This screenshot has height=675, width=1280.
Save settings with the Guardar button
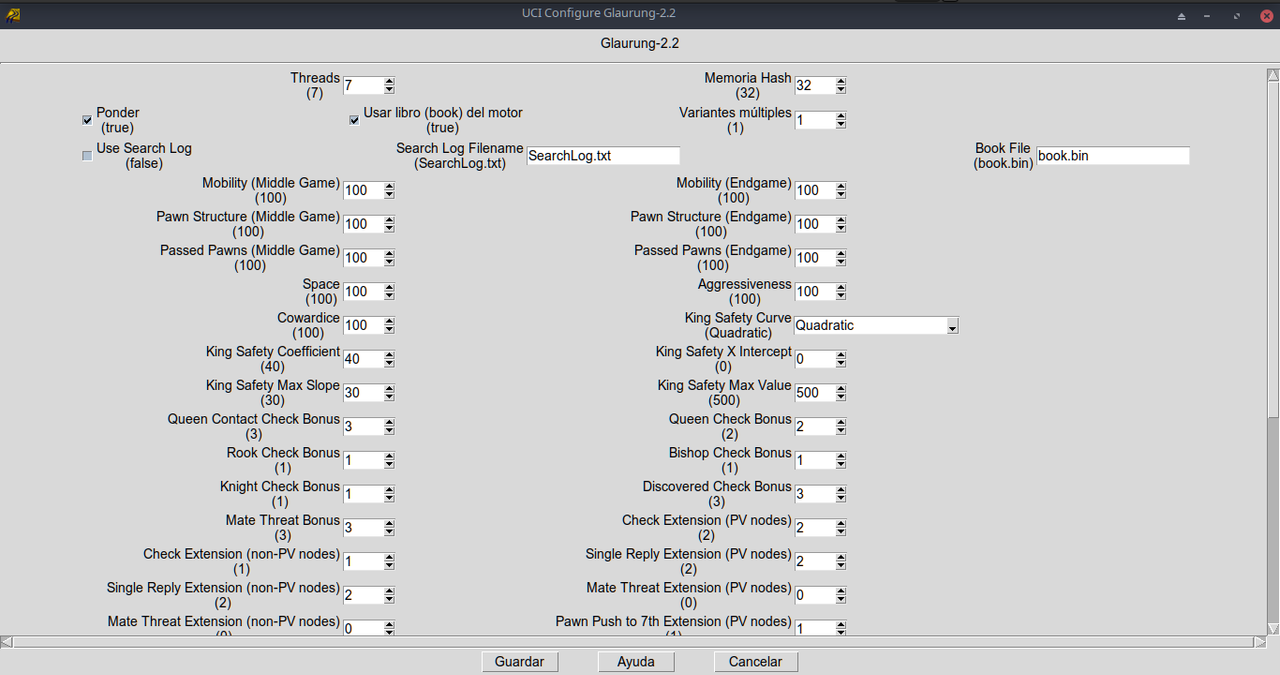tap(520, 662)
